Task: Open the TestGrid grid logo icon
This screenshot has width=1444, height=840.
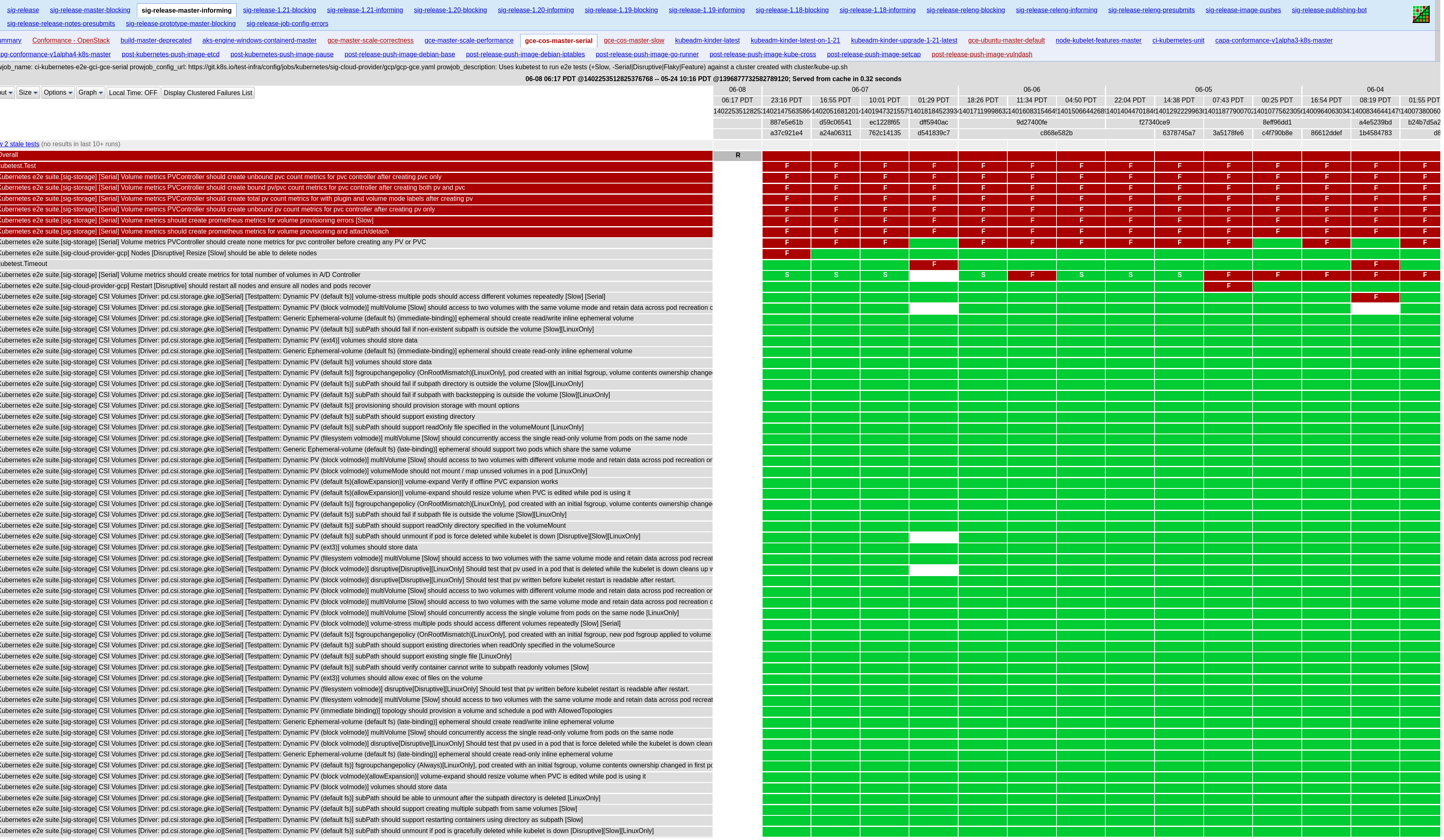Action: [1421, 14]
